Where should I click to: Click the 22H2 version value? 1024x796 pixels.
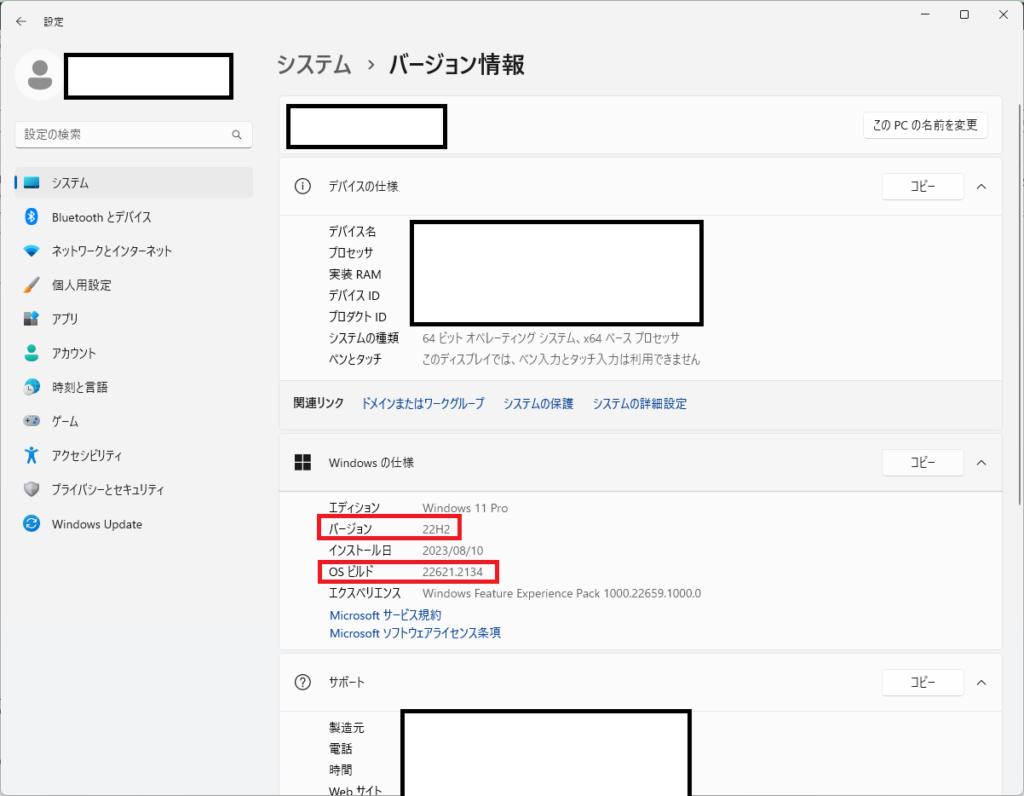coord(436,529)
